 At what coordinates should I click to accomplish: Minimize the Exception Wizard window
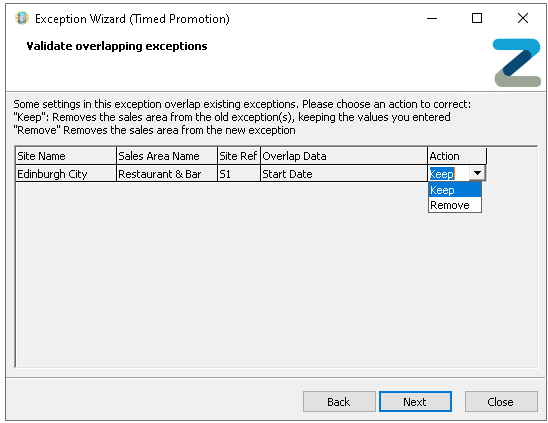[432, 18]
